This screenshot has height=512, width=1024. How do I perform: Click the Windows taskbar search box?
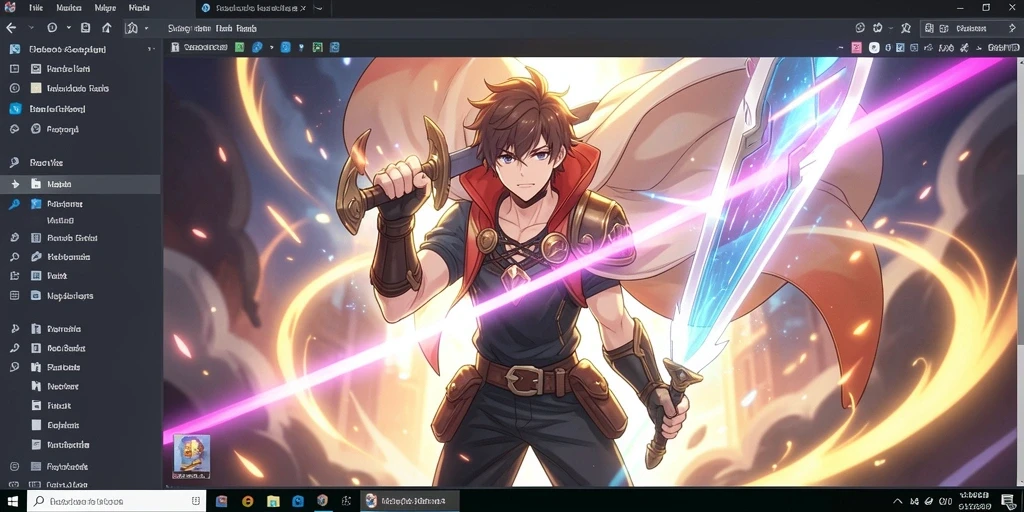coord(118,501)
